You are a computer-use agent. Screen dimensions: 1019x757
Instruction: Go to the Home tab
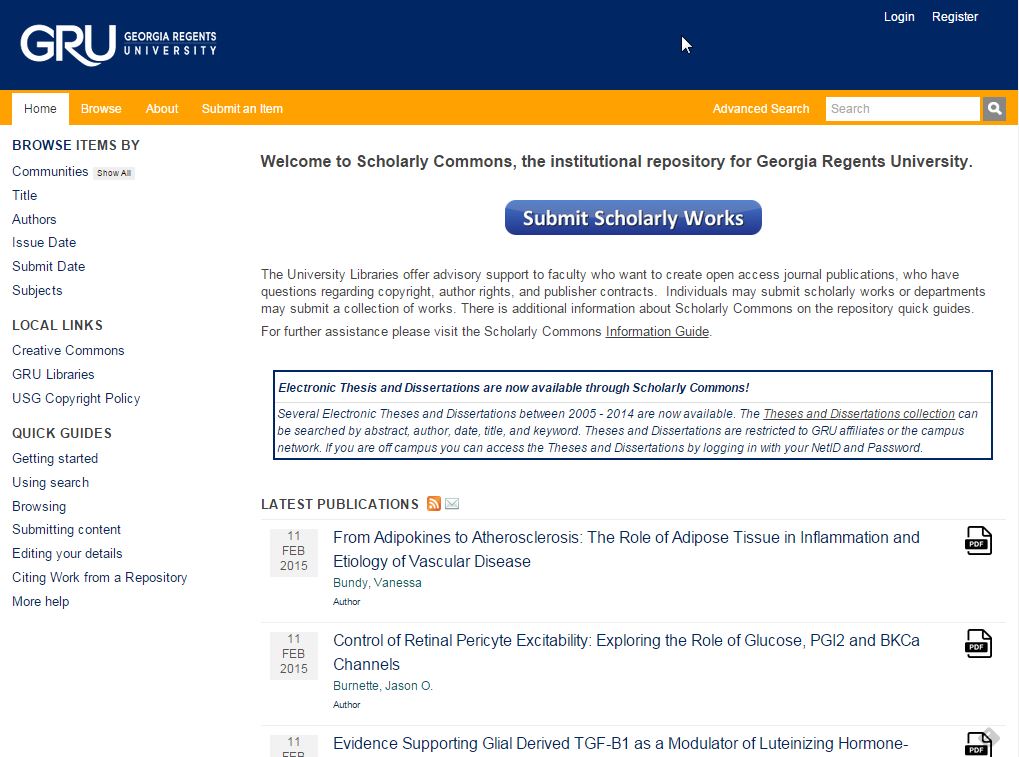tap(40, 109)
